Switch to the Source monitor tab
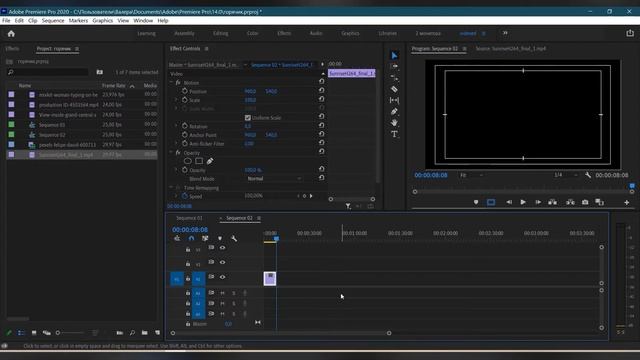640x360 pixels. (x=511, y=49)
